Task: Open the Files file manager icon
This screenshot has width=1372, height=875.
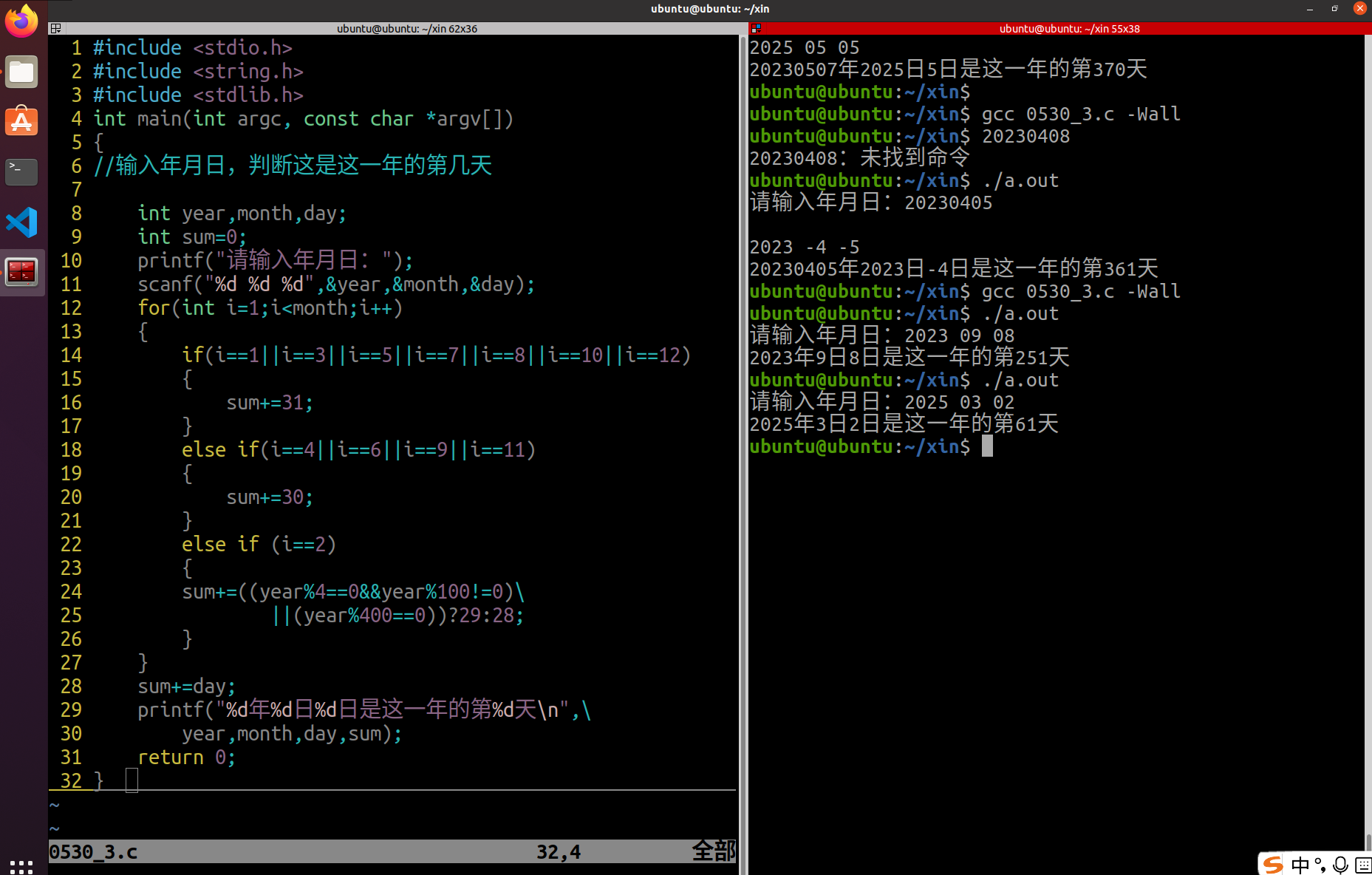Action: point(21,72)
